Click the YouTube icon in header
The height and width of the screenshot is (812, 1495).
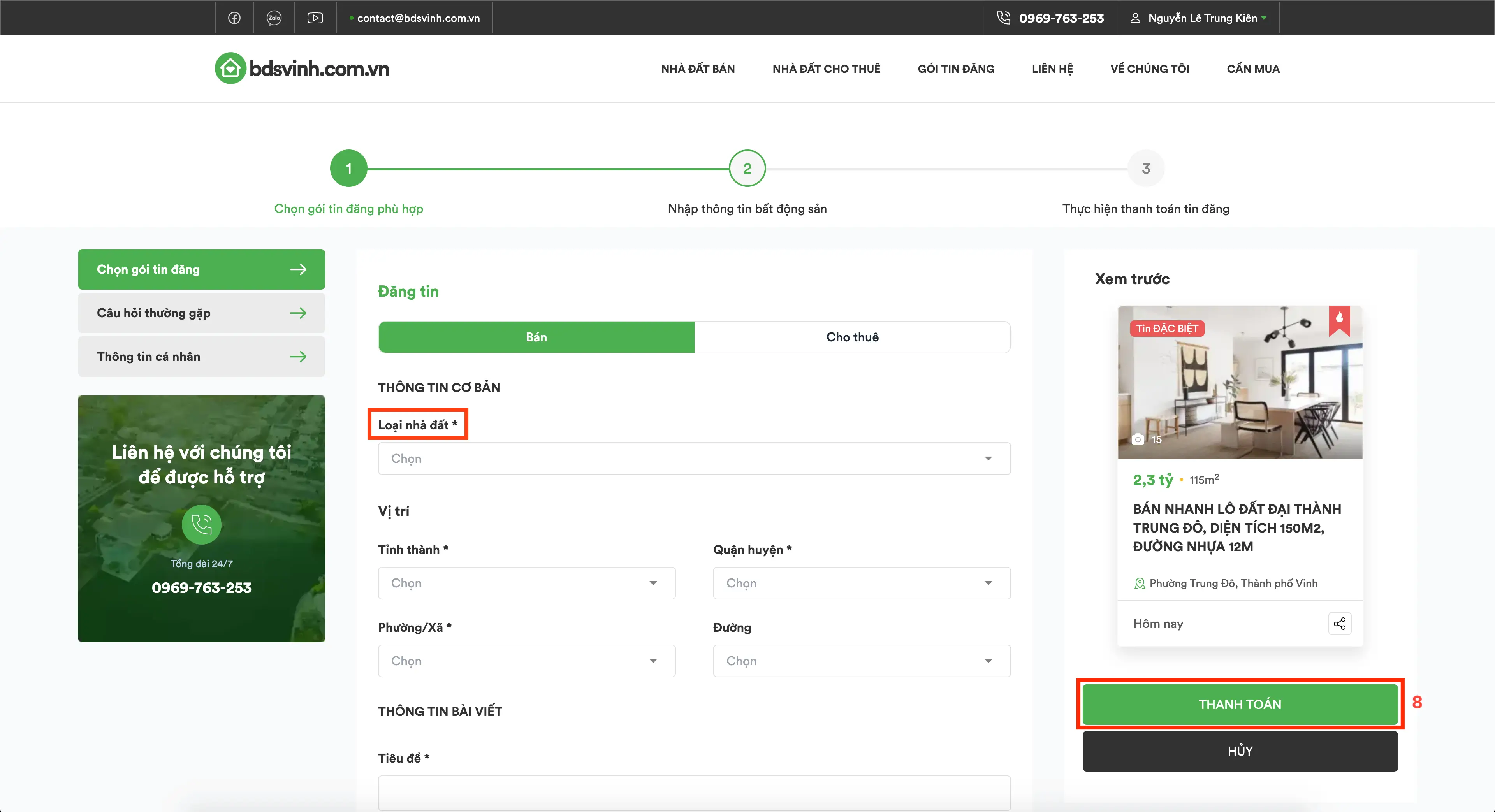click(x=315, y=18)
